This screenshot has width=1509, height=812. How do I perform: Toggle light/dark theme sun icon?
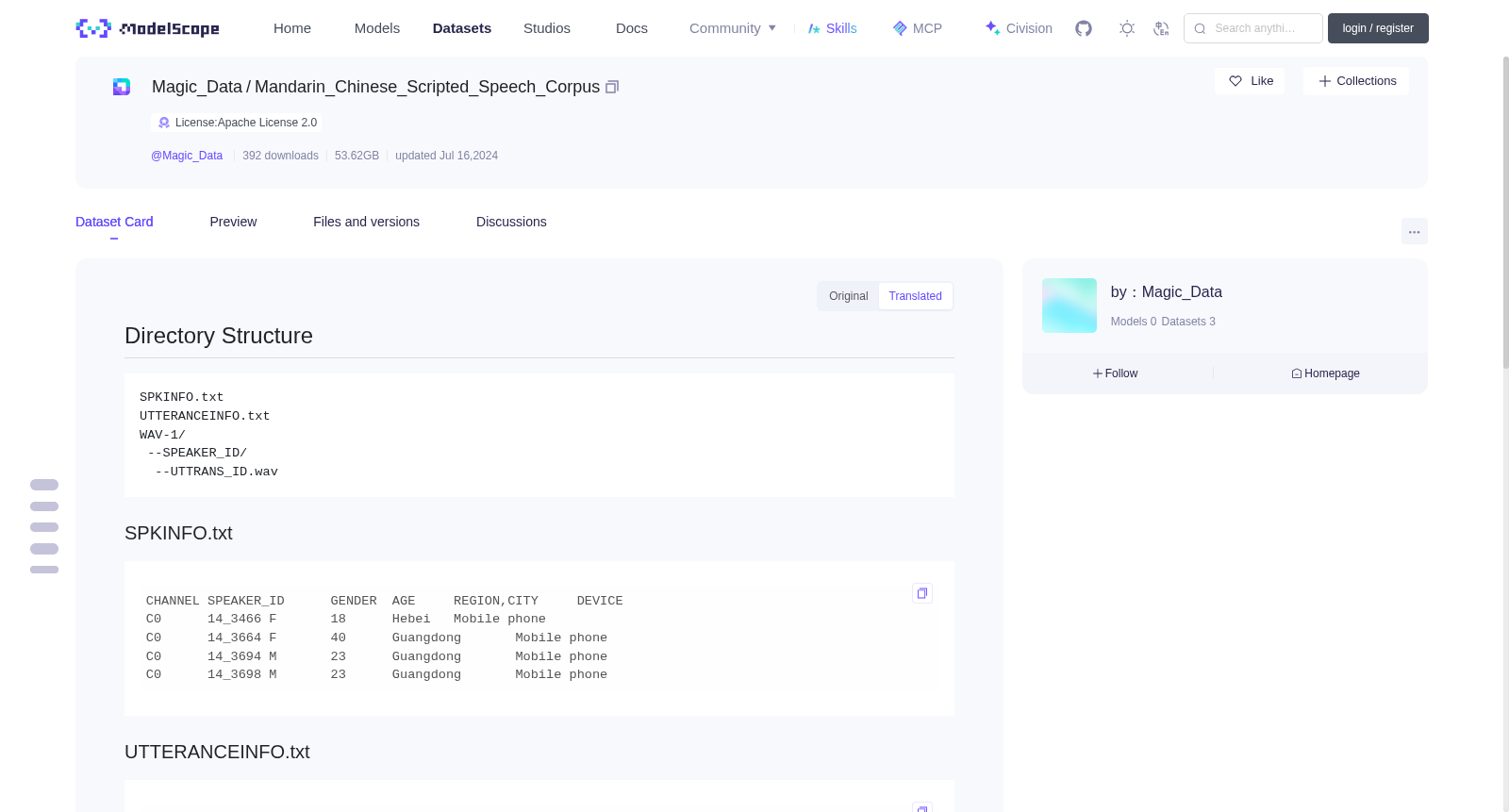click(x=1127, y=28)
